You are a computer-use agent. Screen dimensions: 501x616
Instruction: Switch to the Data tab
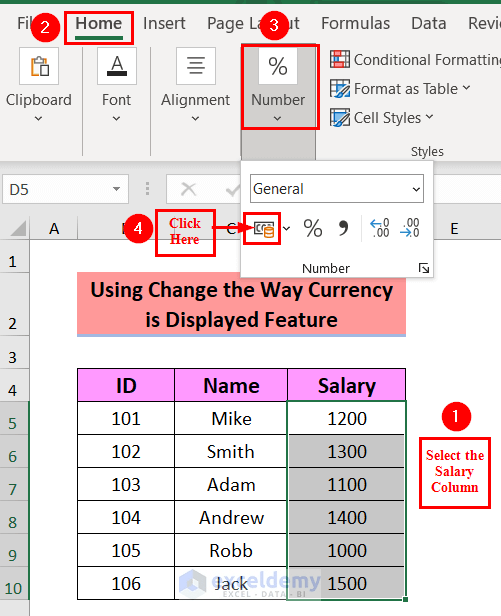tap(428, 24)
